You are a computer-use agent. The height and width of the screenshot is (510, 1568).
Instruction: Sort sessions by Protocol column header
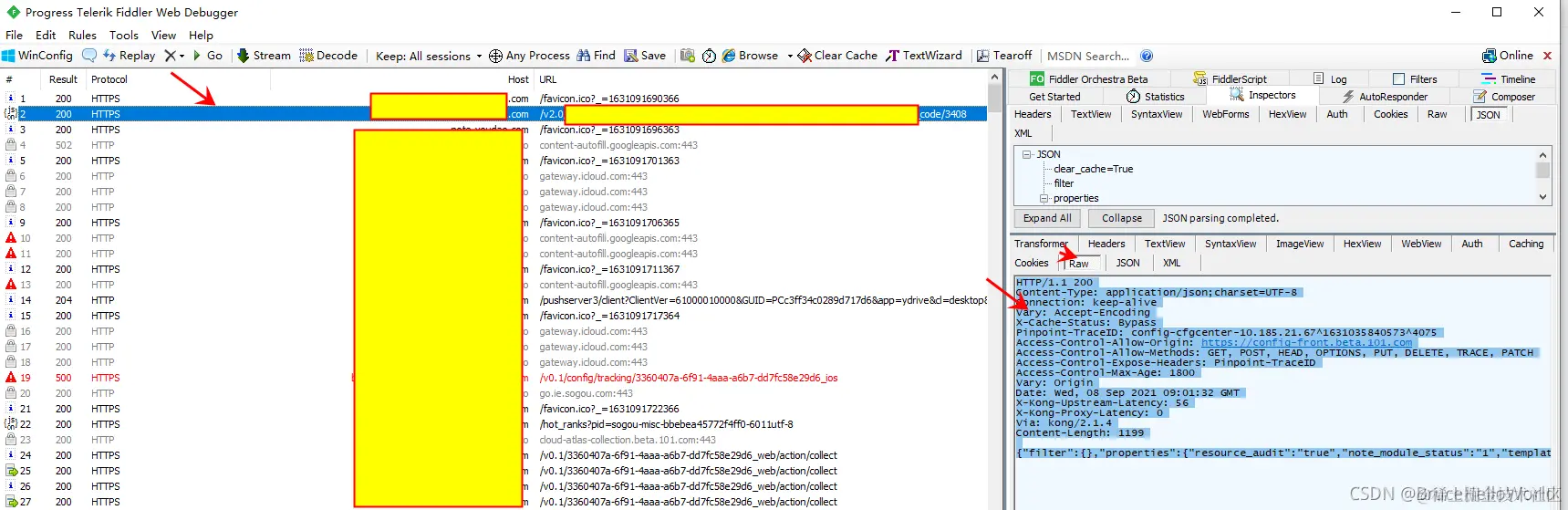click(x=109, y=79)
